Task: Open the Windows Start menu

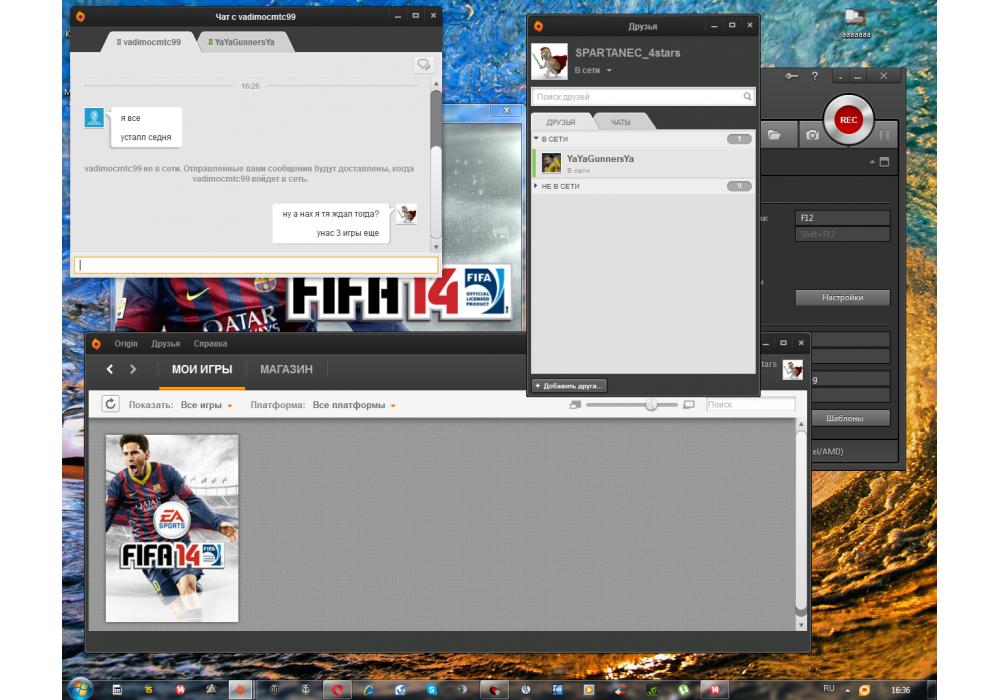Action: [80, 689]
